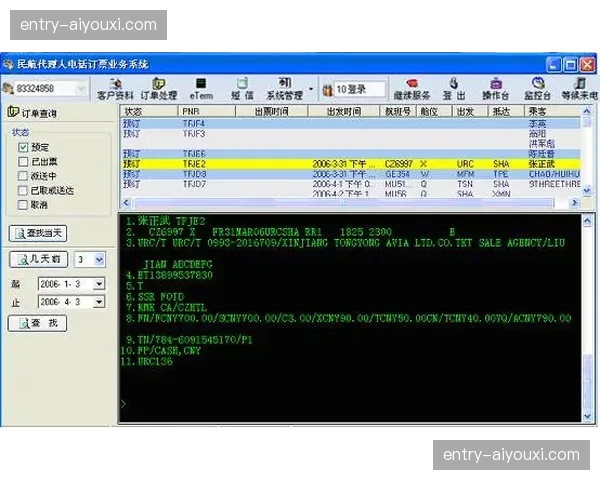This screenshot has width=600, height=480.
Task: Click the 订单查询 panel icon
Action: point(13,112)
